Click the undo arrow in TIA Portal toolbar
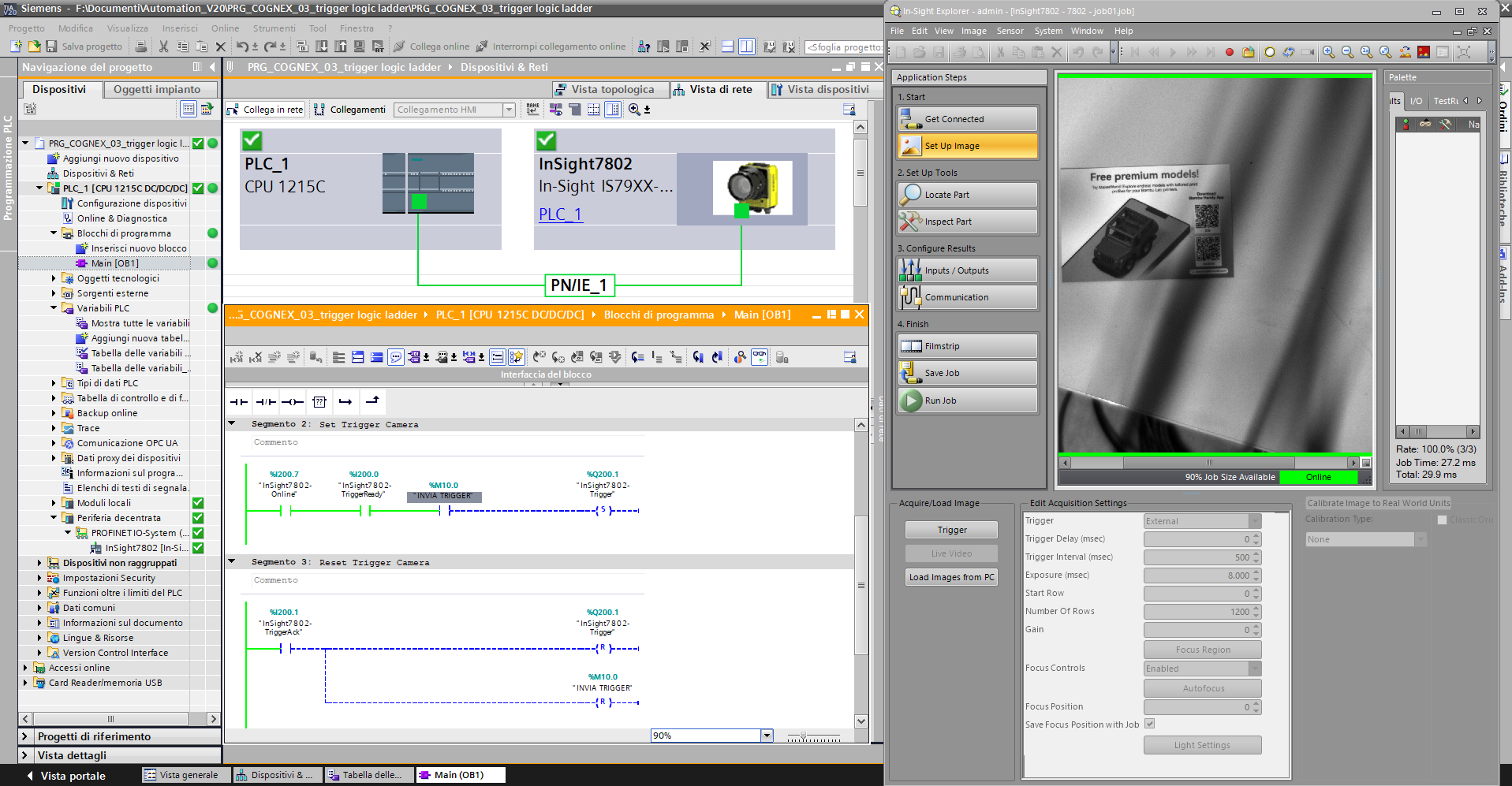Viewport: 1512px width, 786px height. [x=242, y=47]
